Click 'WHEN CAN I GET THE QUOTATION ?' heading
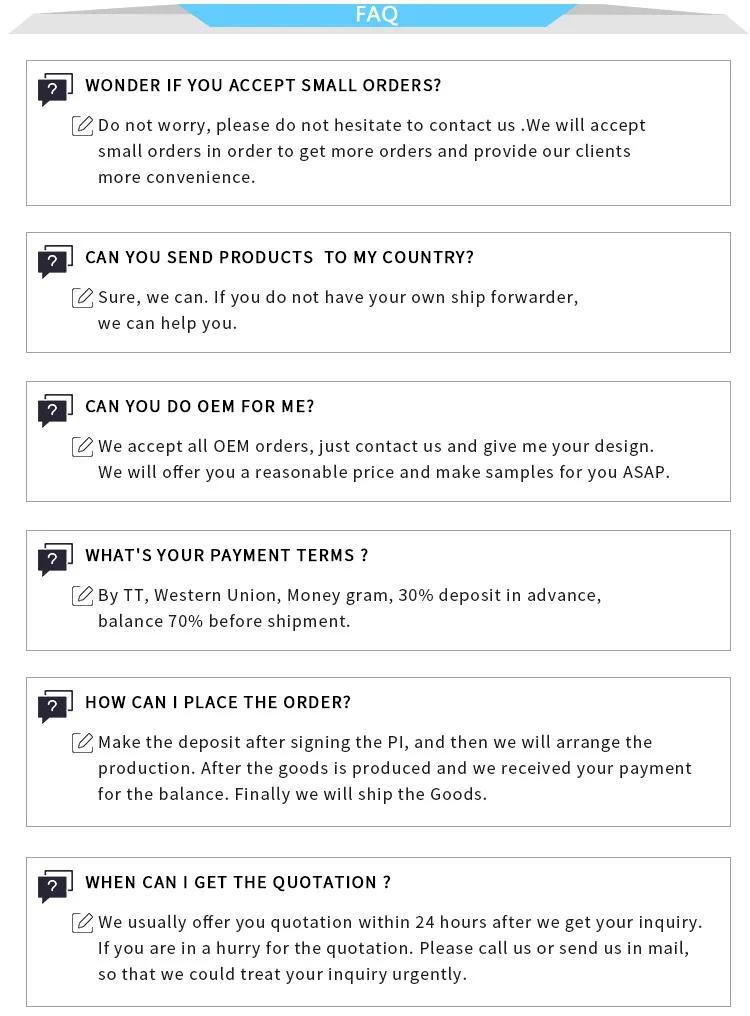 click(238, 883)
